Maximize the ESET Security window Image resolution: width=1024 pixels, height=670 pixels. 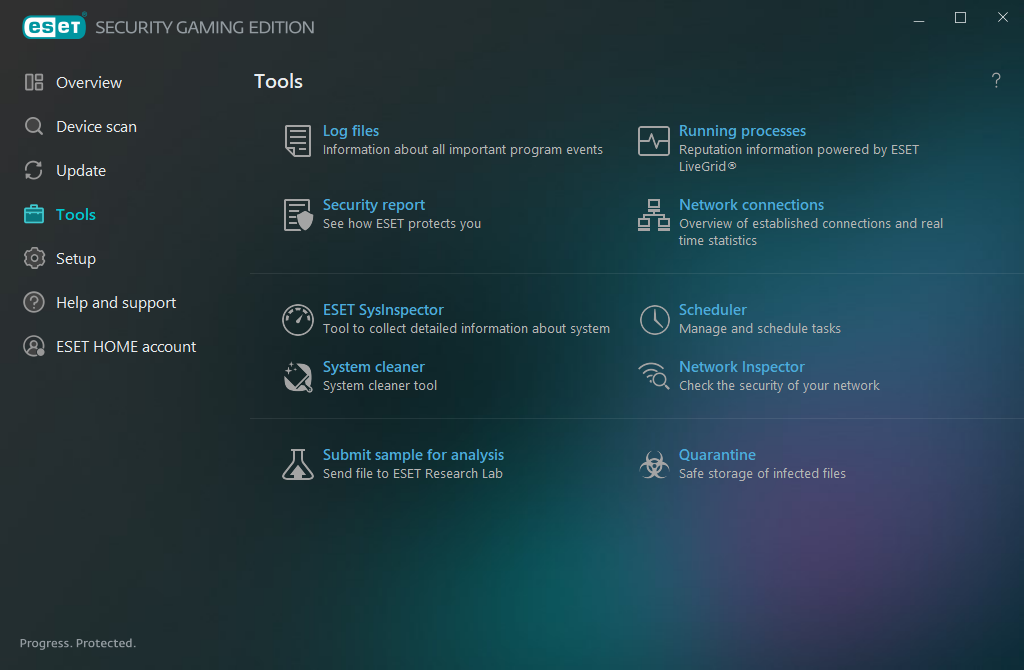tap(961, 18)
